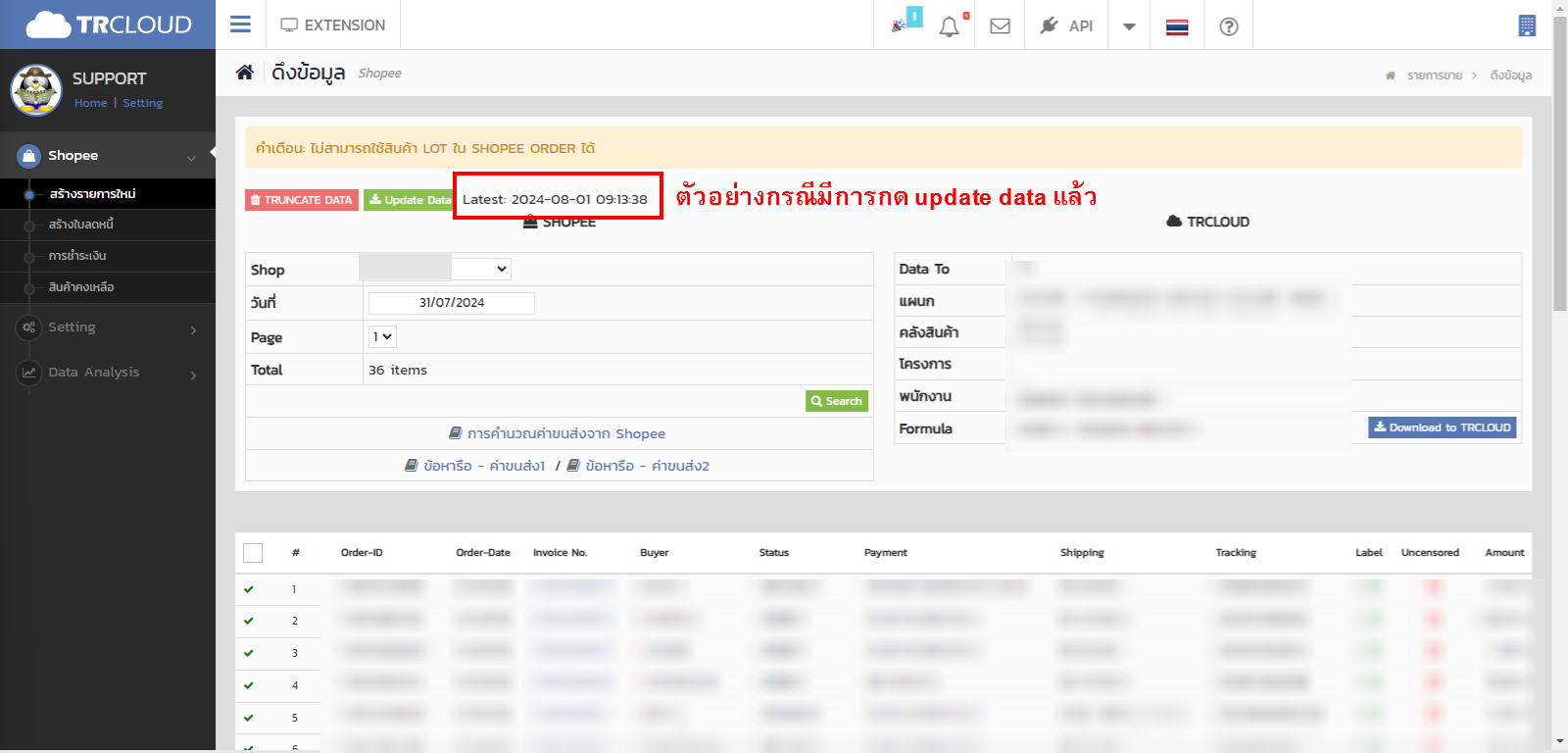Select สร้างใบลดหนี้ in sidebar
This screenshot has height=753, width=1568.
(x=81, y=225)
